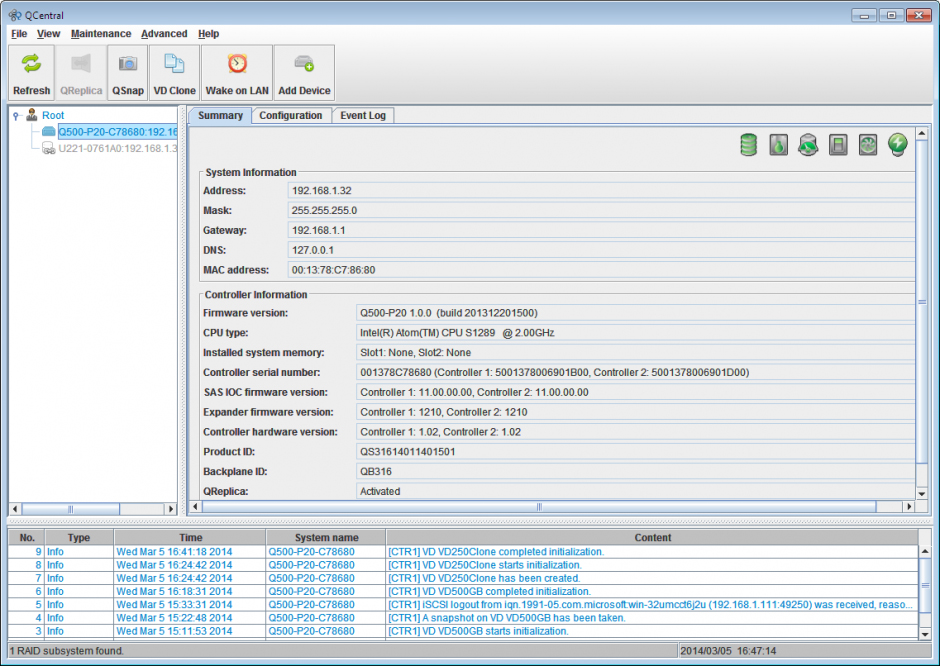Open the Maintenance menu
Screen dimensions: 940x666
tap(101, 34)
